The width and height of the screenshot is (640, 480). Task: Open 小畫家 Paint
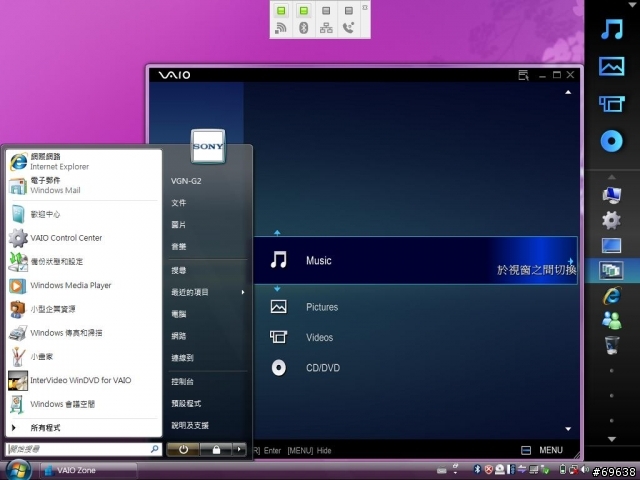click(84, 356)
